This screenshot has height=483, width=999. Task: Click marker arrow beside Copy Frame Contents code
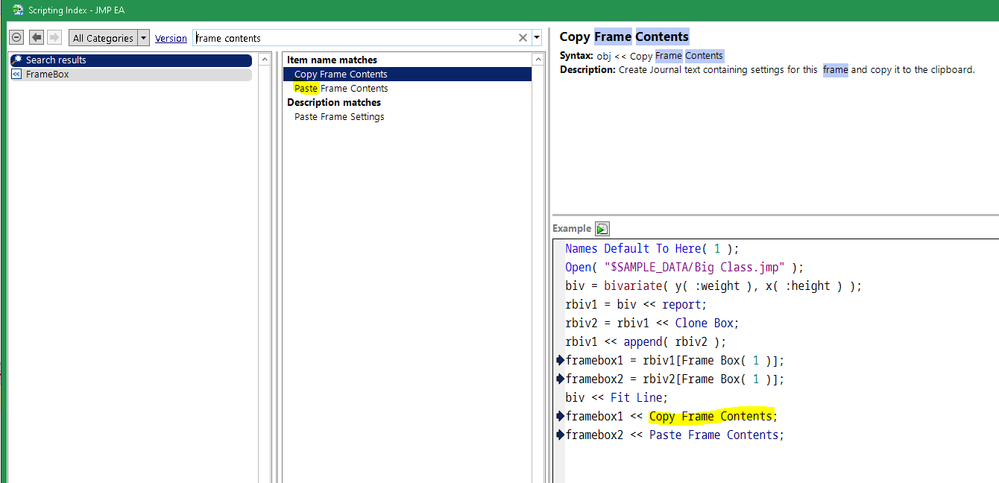coord(560,417)
